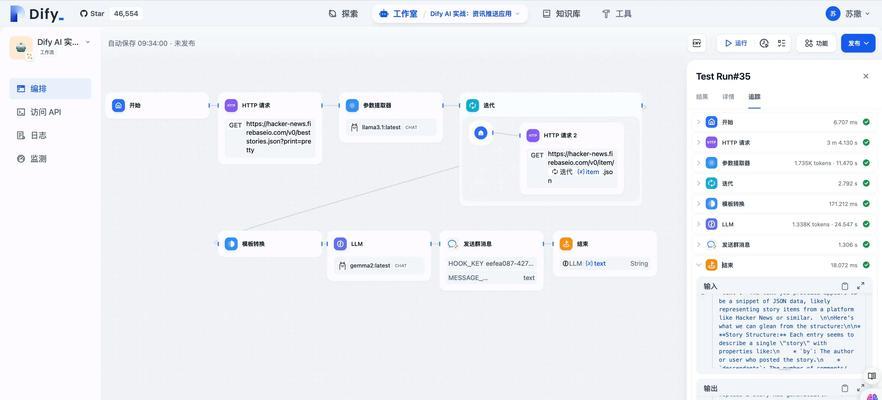Open 访问 API in the sidebar
This screenshot has height=400, width=882.
[x=50, y=112]
